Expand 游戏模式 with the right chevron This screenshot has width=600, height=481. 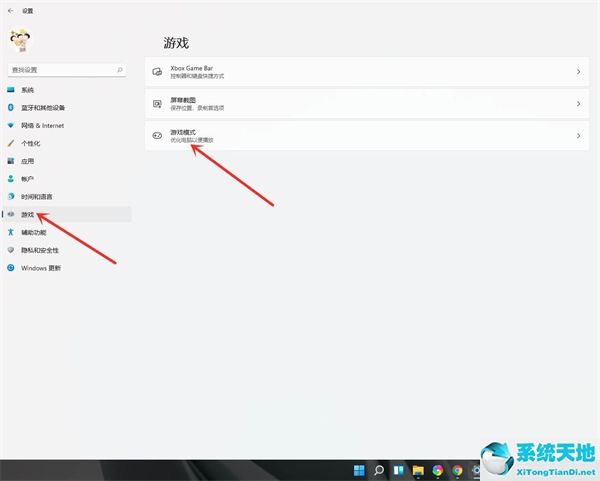point(578,136)
